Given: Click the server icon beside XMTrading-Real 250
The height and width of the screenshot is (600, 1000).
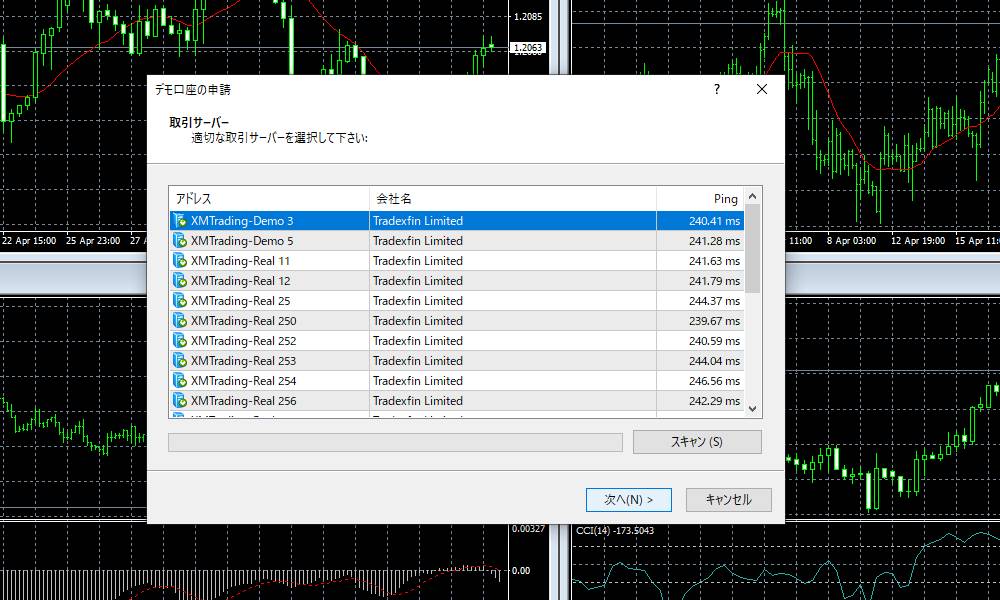Looking at the screenshot, I should point(179,320).
